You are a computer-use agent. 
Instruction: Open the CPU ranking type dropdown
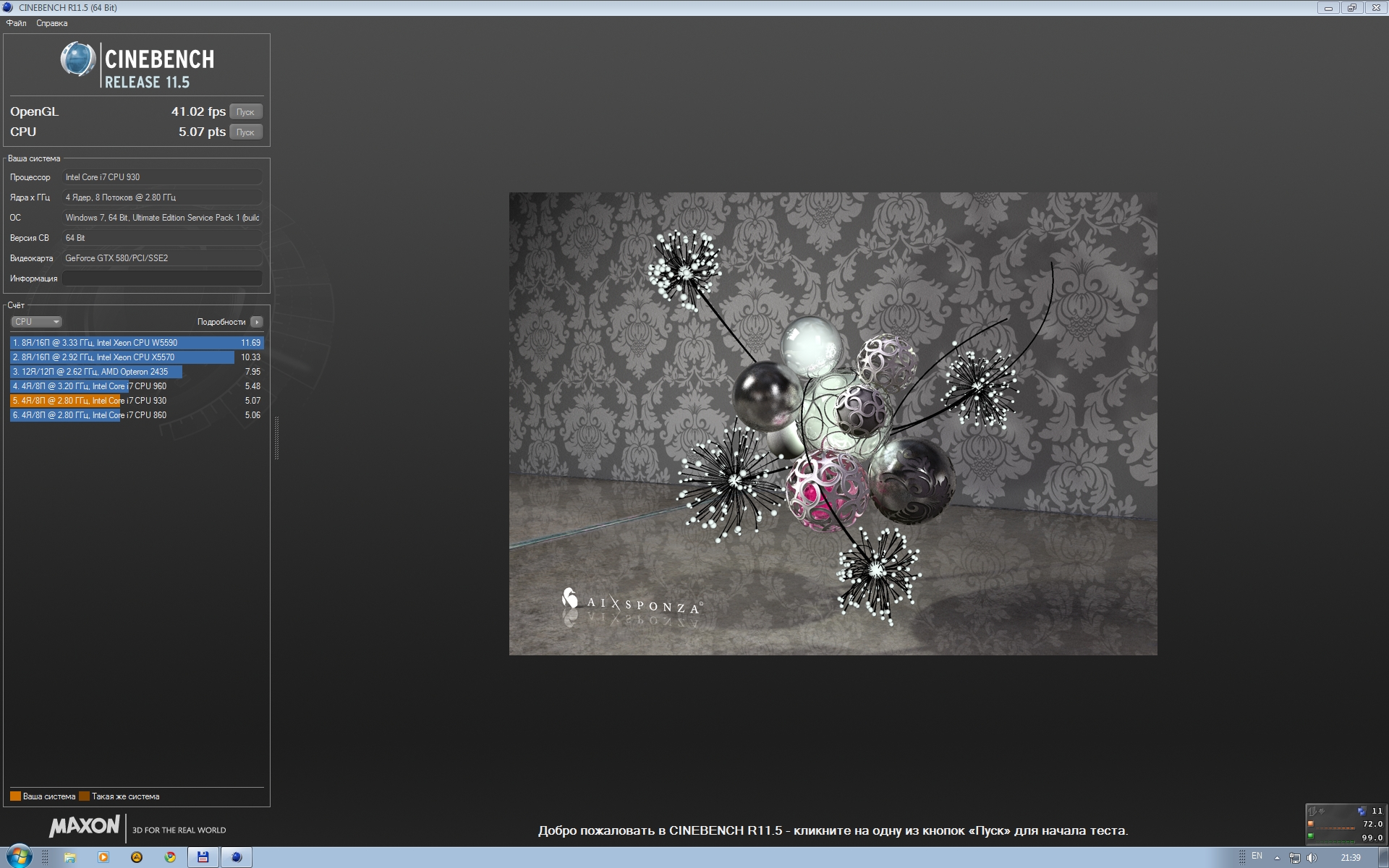click(x=36, y=322)
